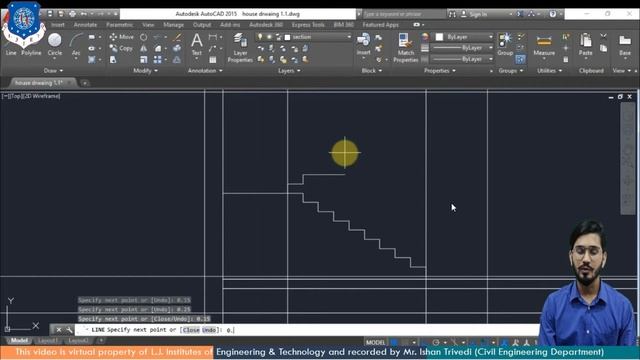The width and height of the screenshot is (640, 360).
Task: Click the command line input field
Action: tap(306, 330)
